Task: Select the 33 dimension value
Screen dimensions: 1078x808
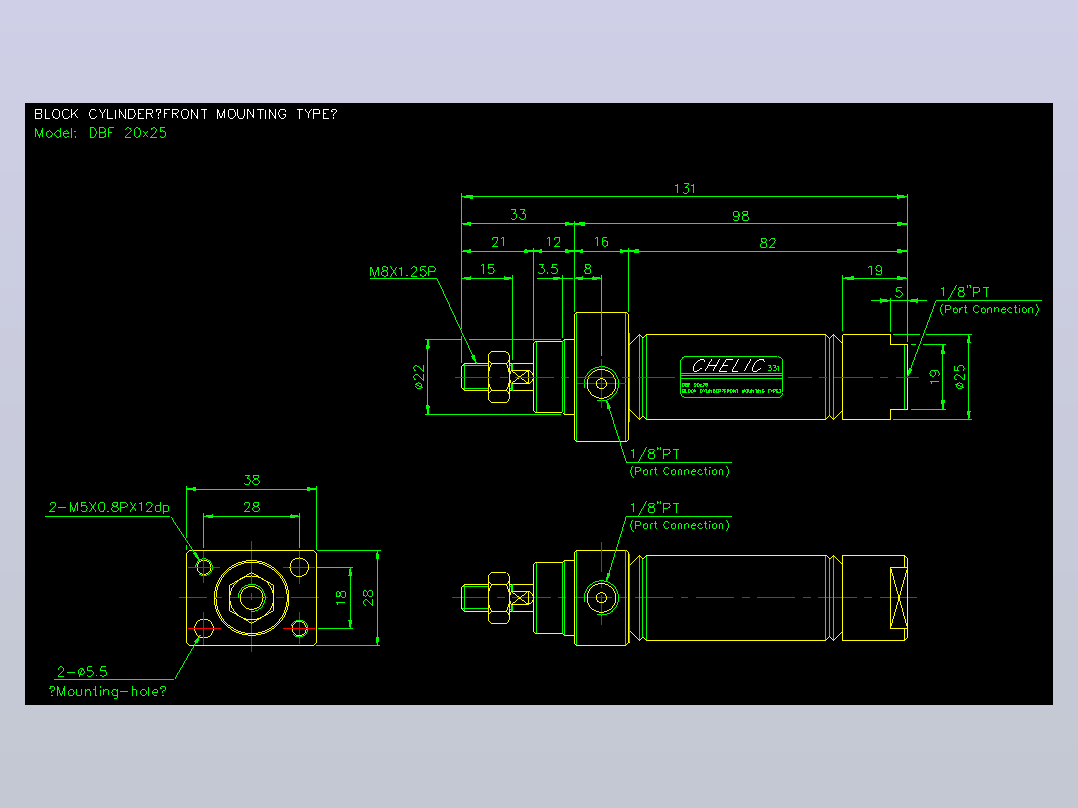Action: [518, 215]
